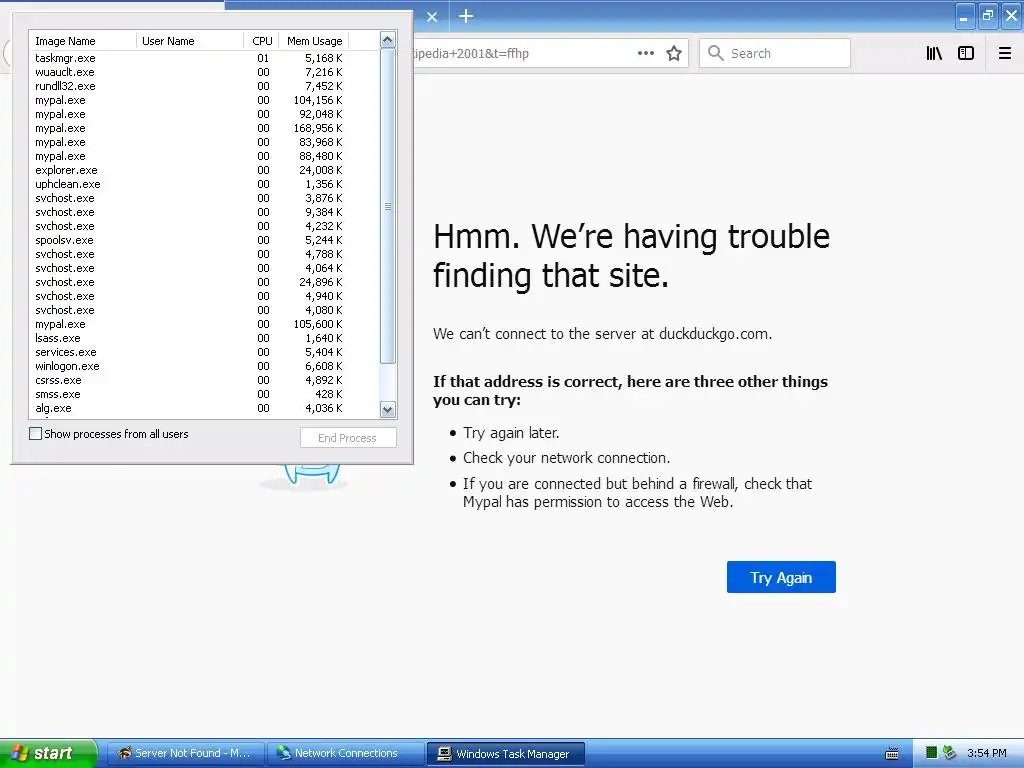The width and height of the screenshot is (1024, 768).
Task: Click the process list scroll down arrow
Action: tap(387, 409)
